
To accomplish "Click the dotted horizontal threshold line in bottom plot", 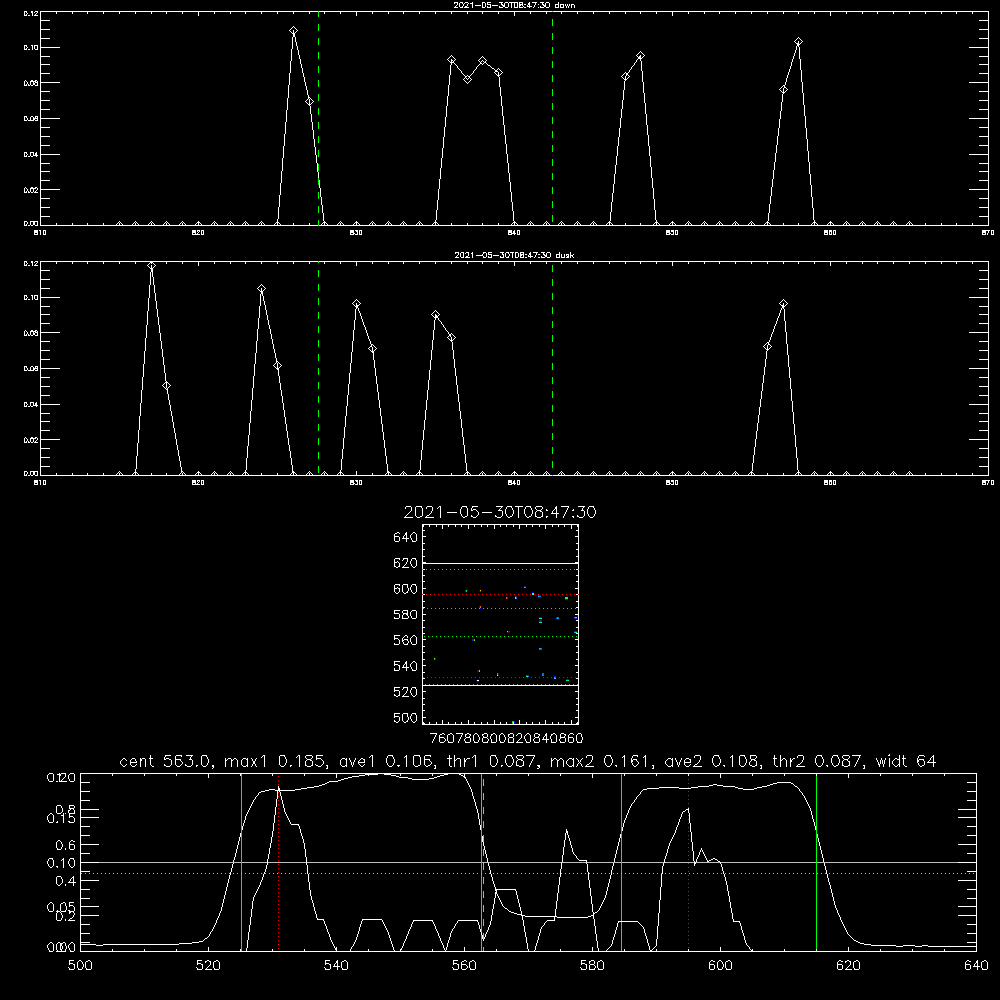I will (528, 873).
